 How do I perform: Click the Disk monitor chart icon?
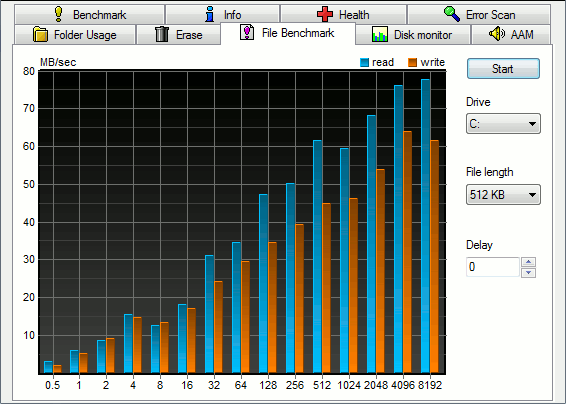click(x=380, y=34)
